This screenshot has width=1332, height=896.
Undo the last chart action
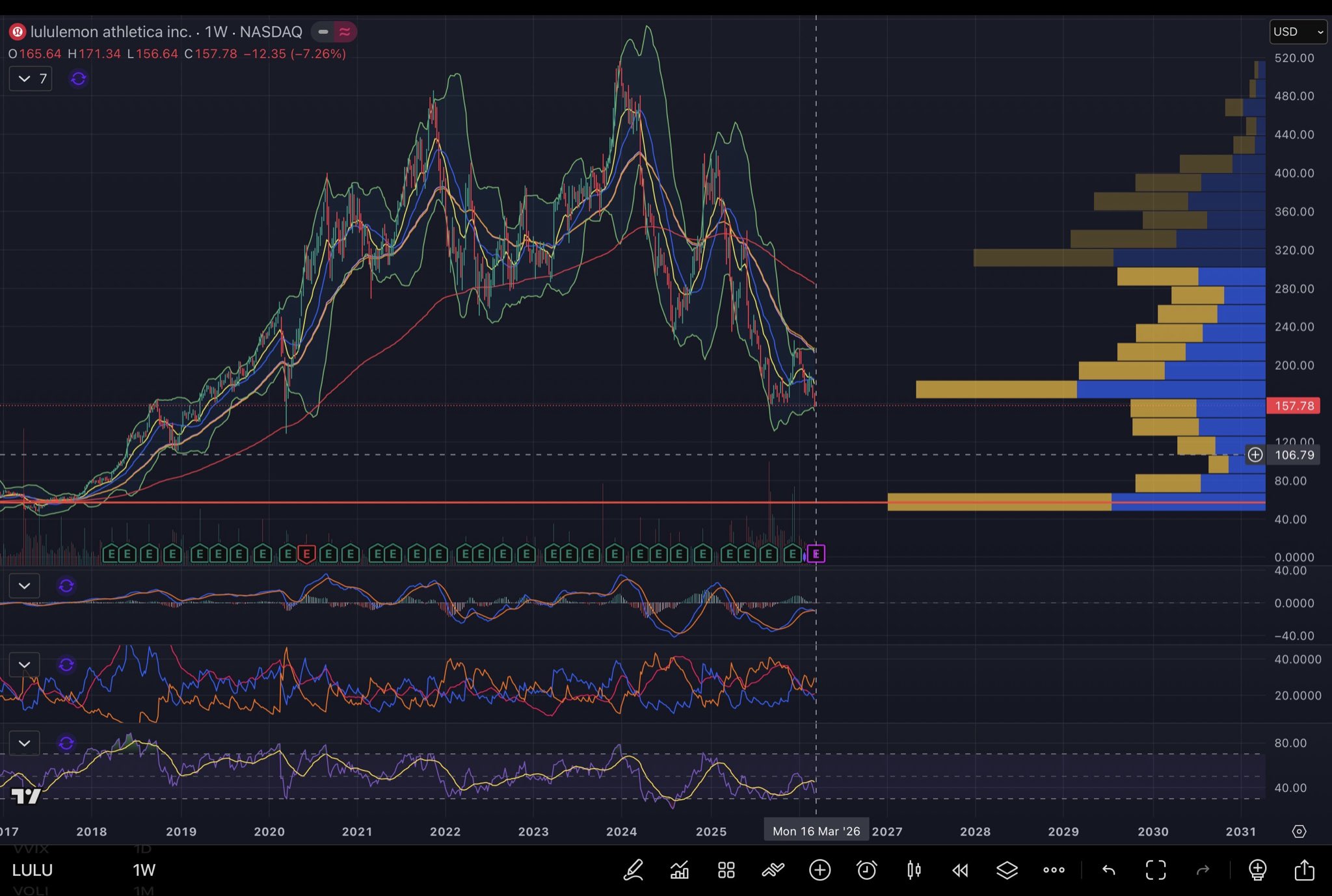[x=1109, y=870]
